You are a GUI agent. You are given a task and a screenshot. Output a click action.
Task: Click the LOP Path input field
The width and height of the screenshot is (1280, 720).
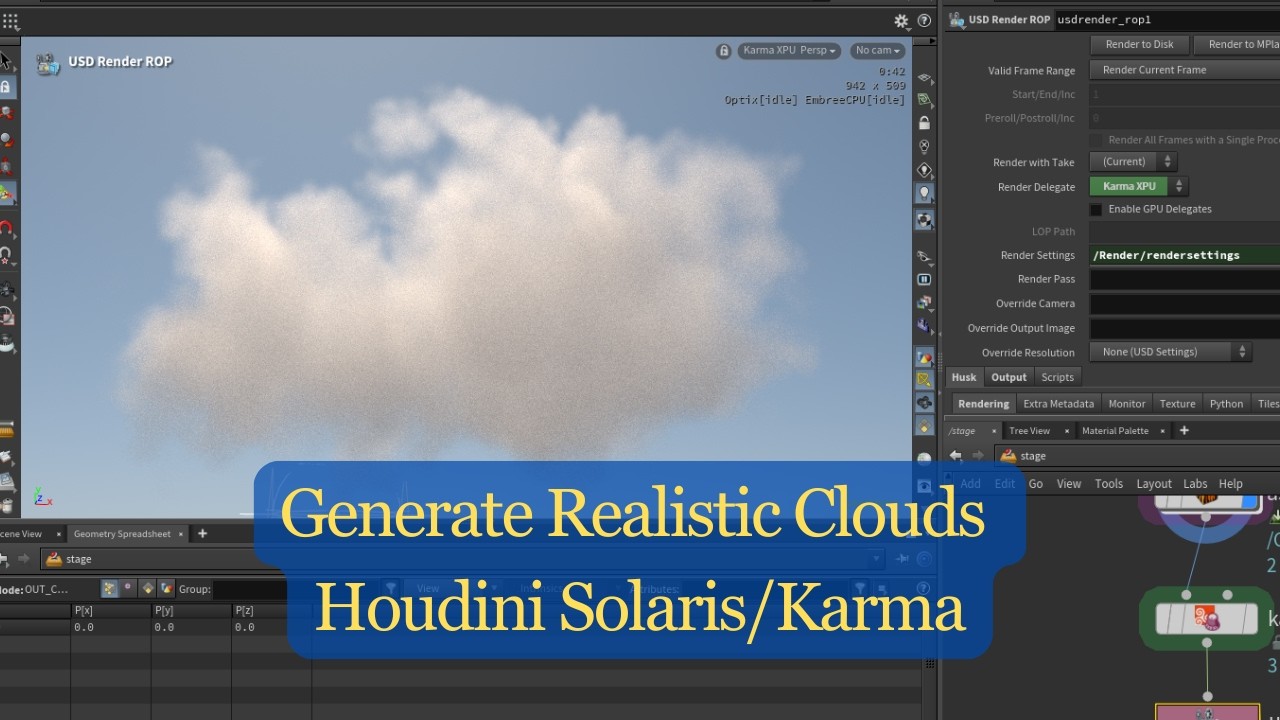point(1185,231)
